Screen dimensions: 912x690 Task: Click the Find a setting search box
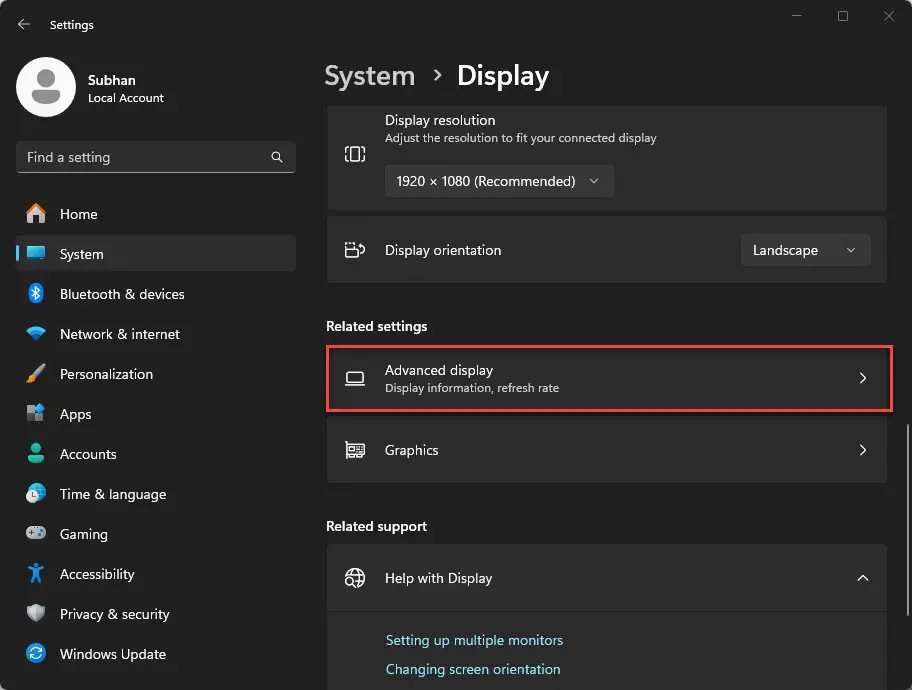tap(155, 157)
